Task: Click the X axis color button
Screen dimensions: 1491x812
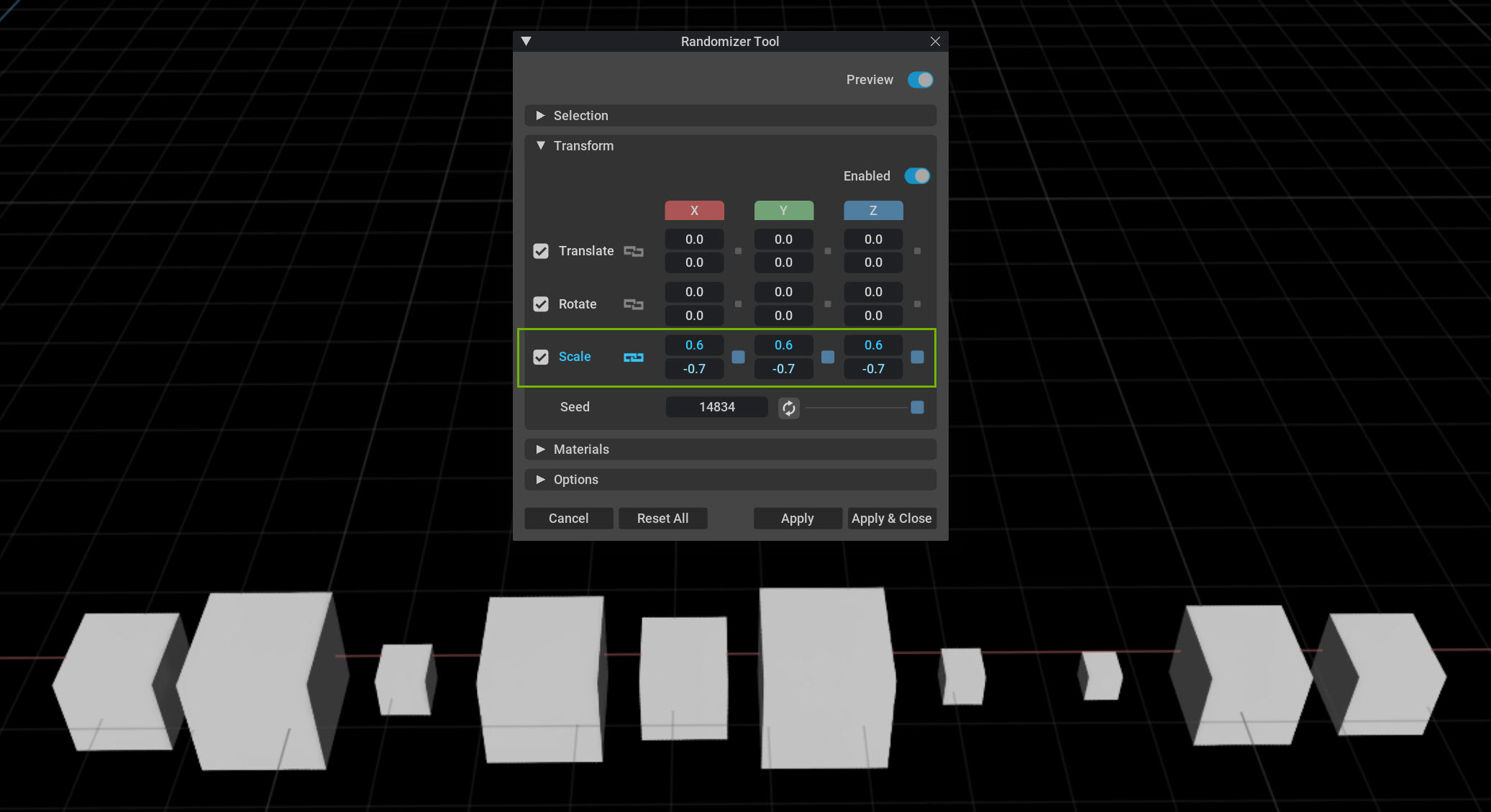Action: (x=693, y=210)
